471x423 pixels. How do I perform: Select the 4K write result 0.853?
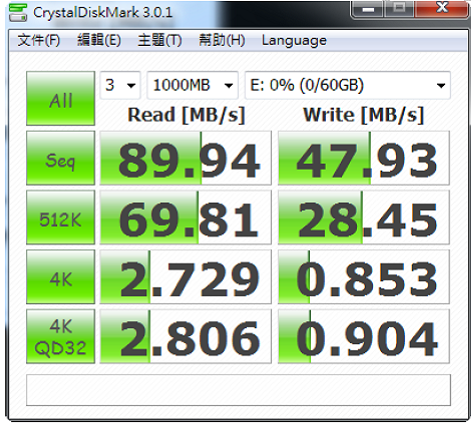(364, 277)
